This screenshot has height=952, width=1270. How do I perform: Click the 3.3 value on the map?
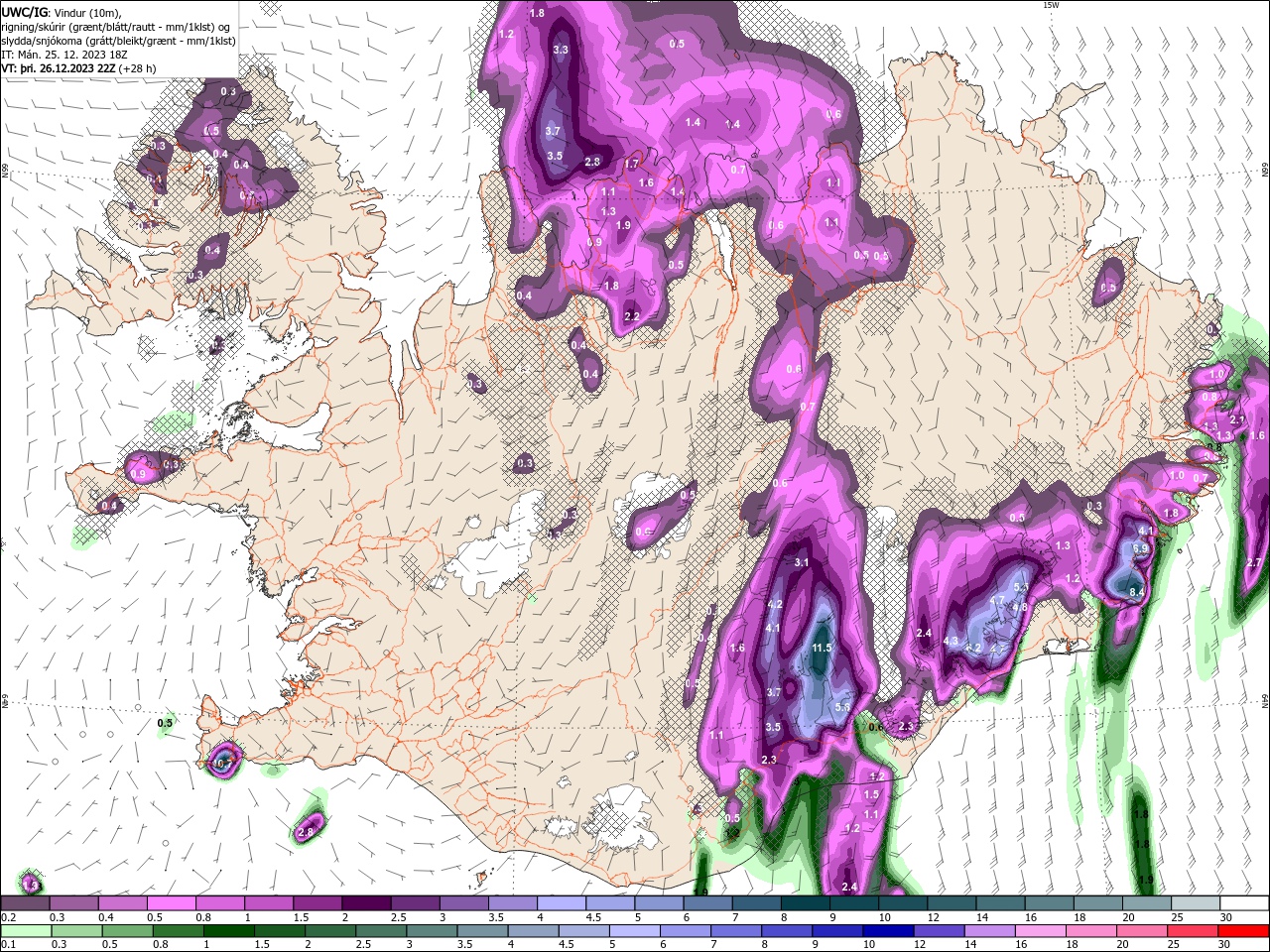(561, 50)
